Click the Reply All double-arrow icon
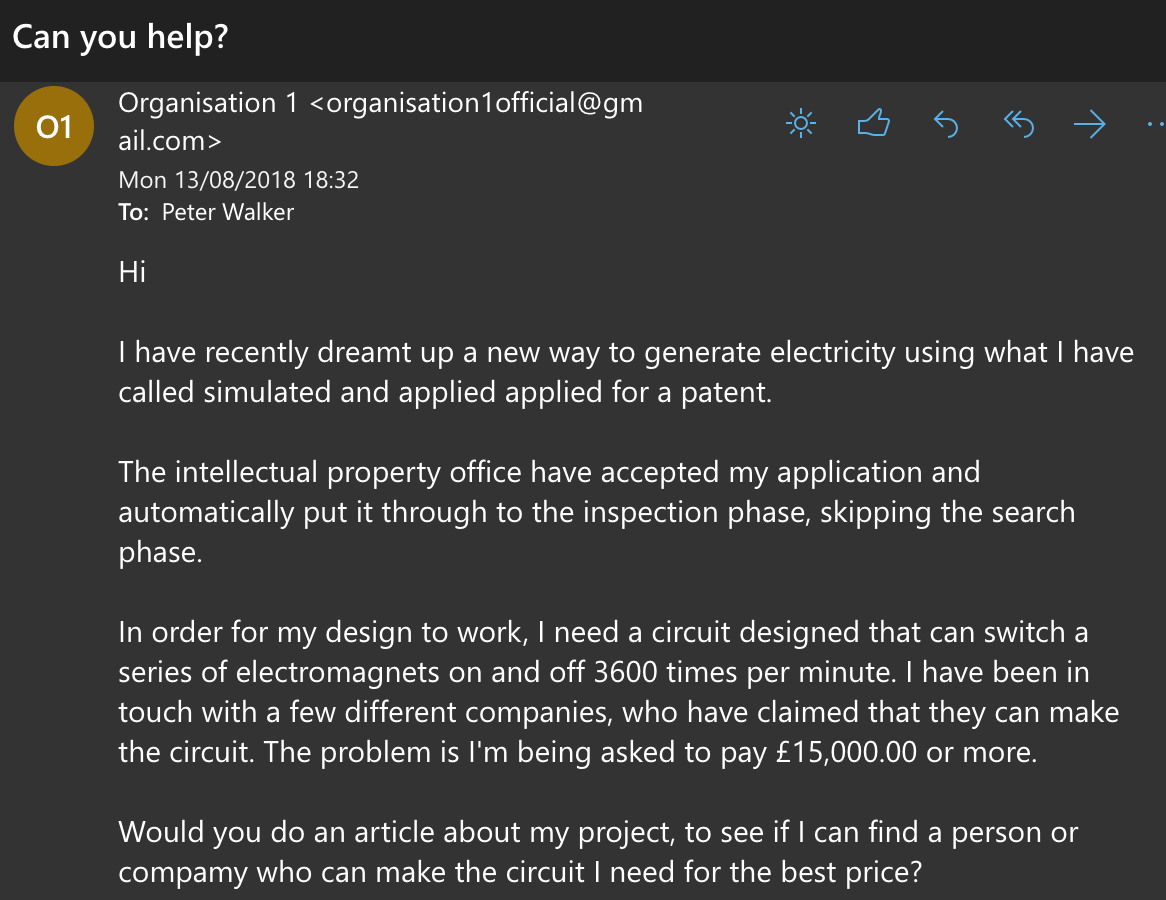The height and width of the screenshot is (900, 1166). point(1017,124)
